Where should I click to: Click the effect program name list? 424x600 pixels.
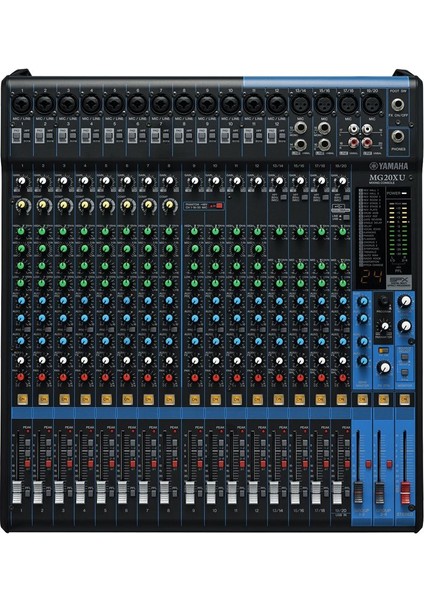tap(371, 228)
